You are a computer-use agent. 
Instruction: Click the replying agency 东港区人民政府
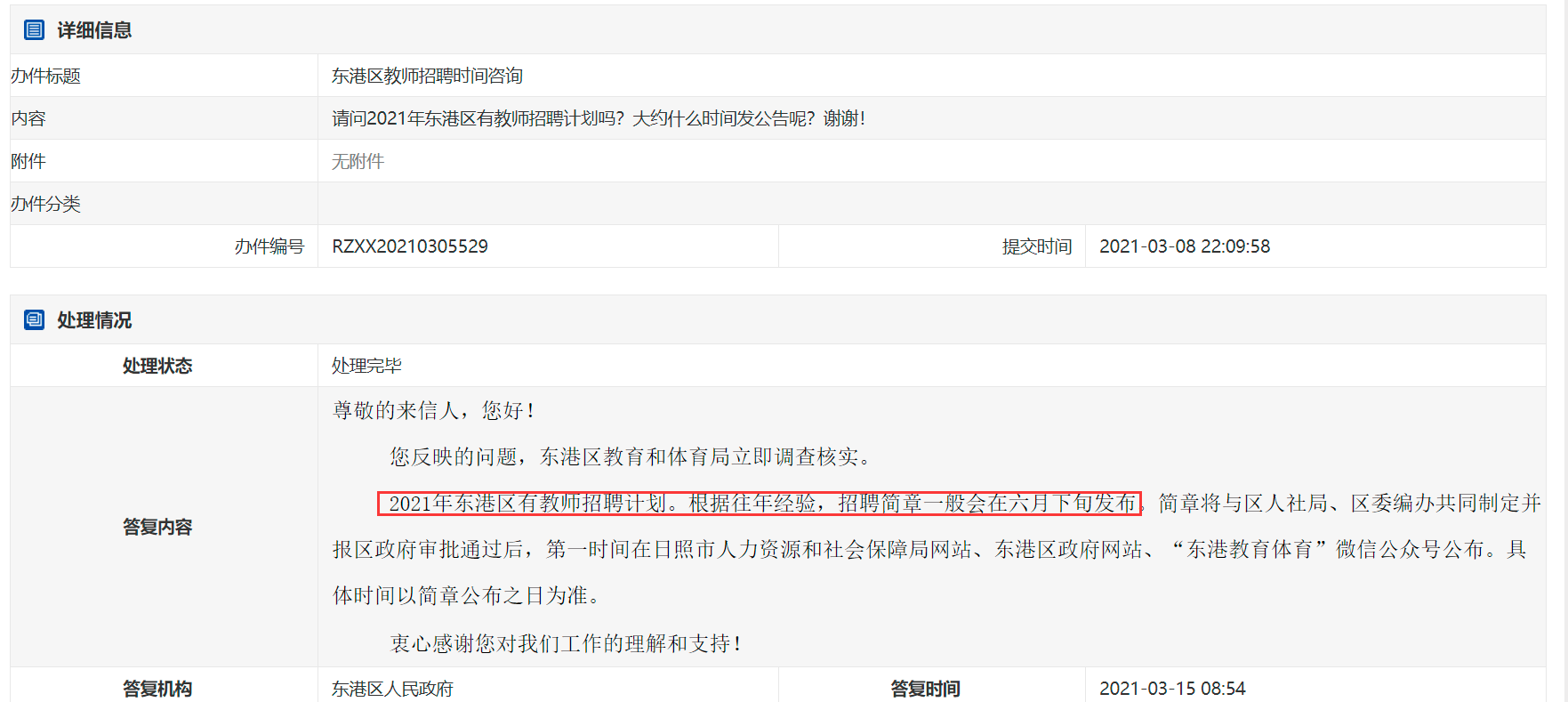pyautogui.click(x=392, y=689)
